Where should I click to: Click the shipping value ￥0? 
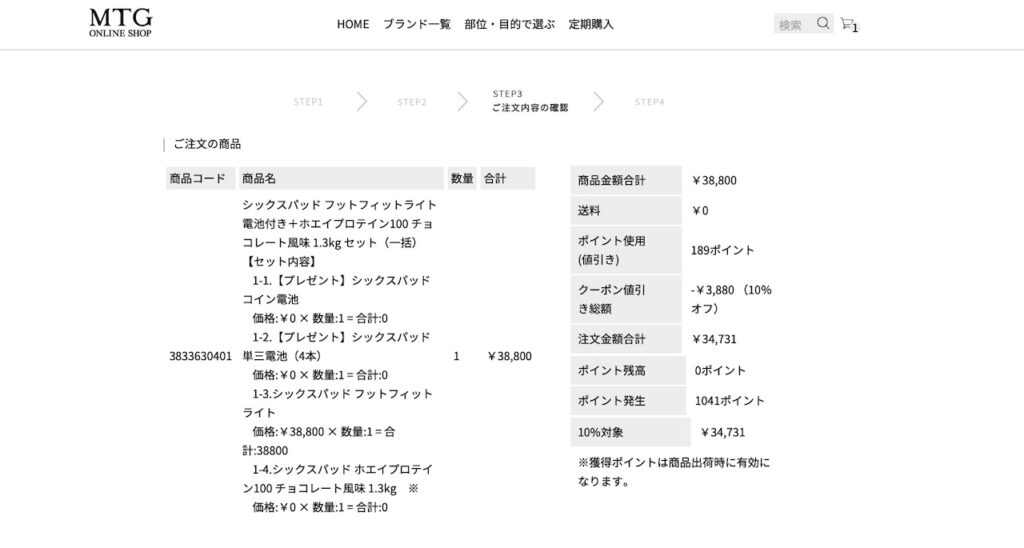point(699,211)
